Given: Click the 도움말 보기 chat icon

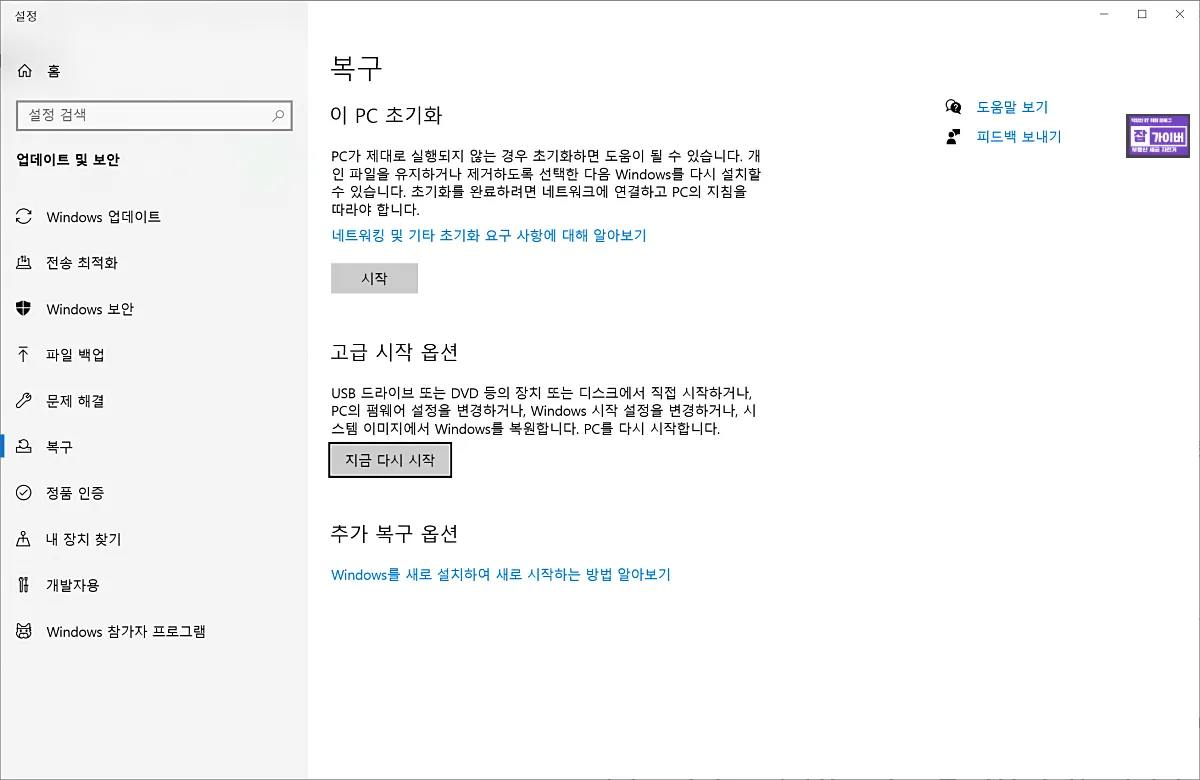Looking at the screenshot, I should [954, 107].
